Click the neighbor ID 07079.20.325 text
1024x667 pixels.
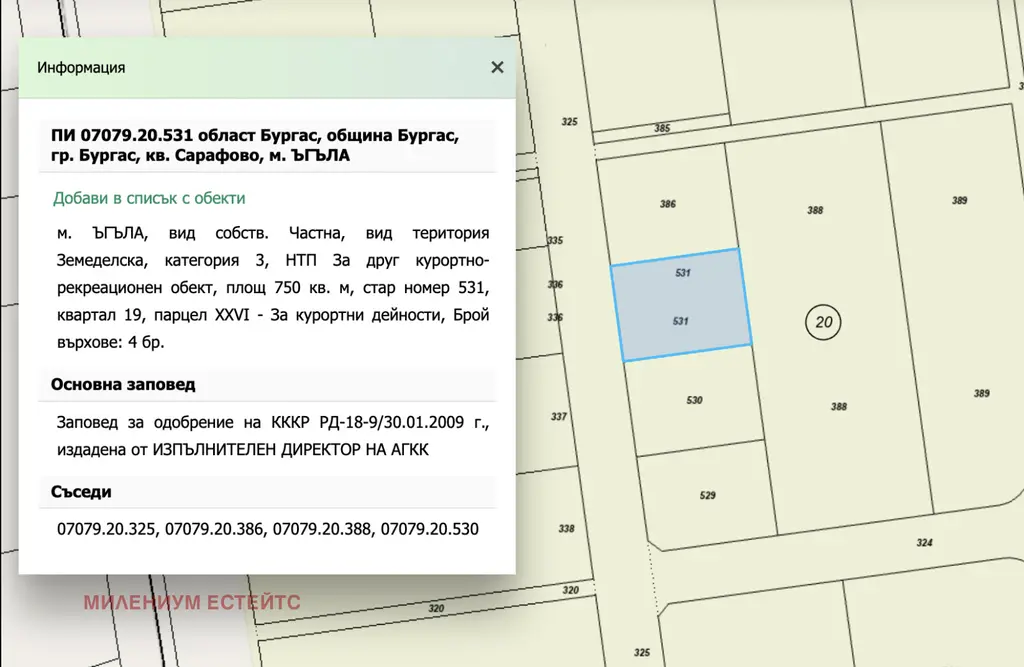107,527
